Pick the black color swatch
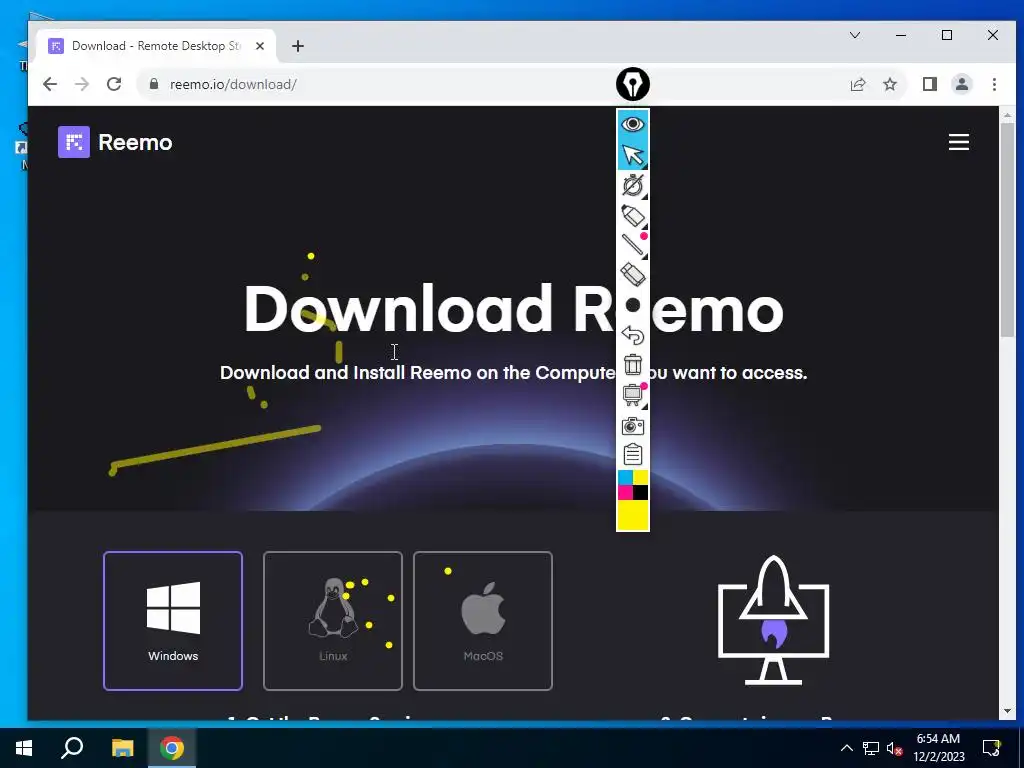This screenshot has width=1024, height=768. (641, 493)
